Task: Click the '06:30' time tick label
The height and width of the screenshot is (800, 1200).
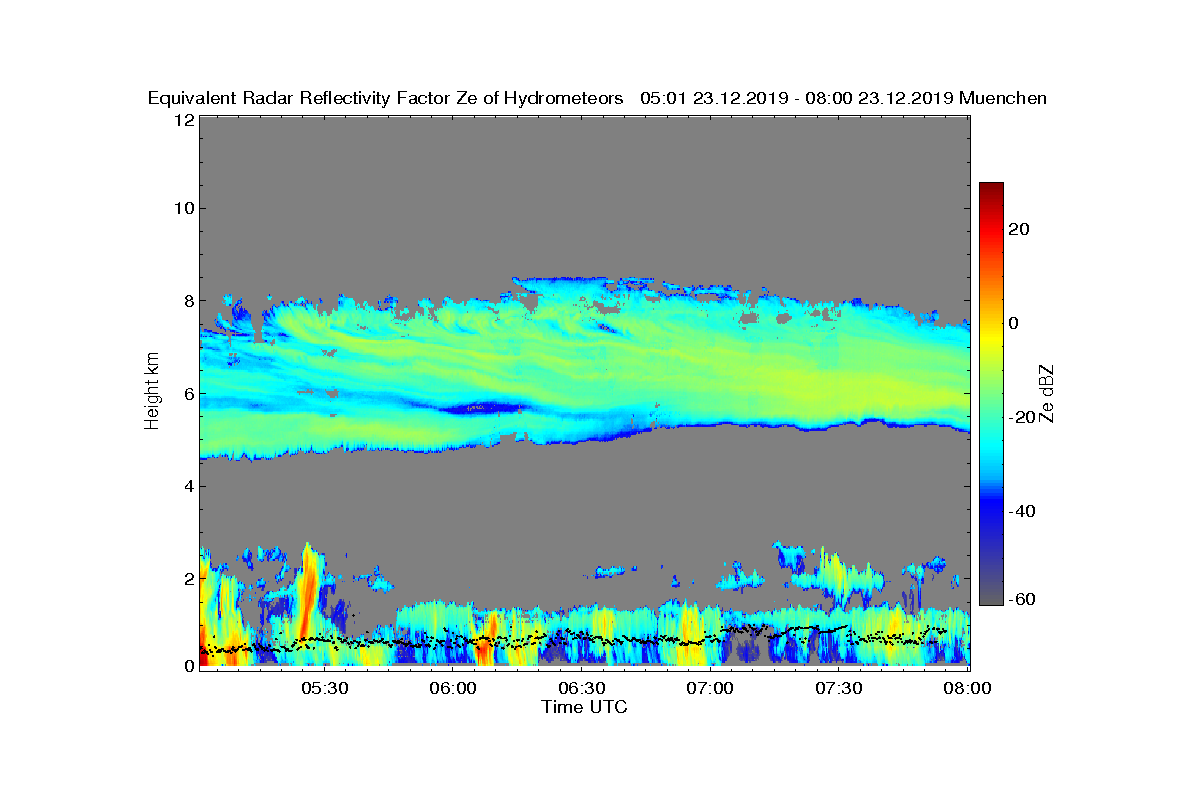Action: (x=582, y=688)
